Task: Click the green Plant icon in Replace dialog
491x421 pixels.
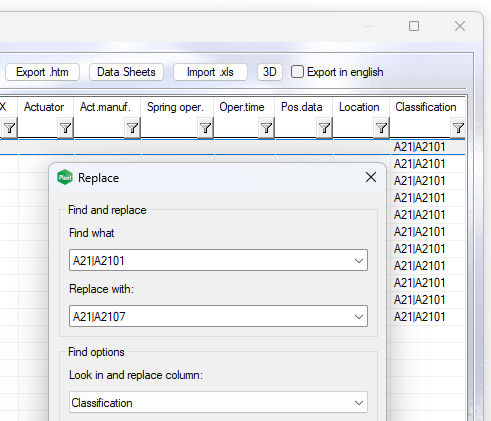Action: click(x=65, y=177)
